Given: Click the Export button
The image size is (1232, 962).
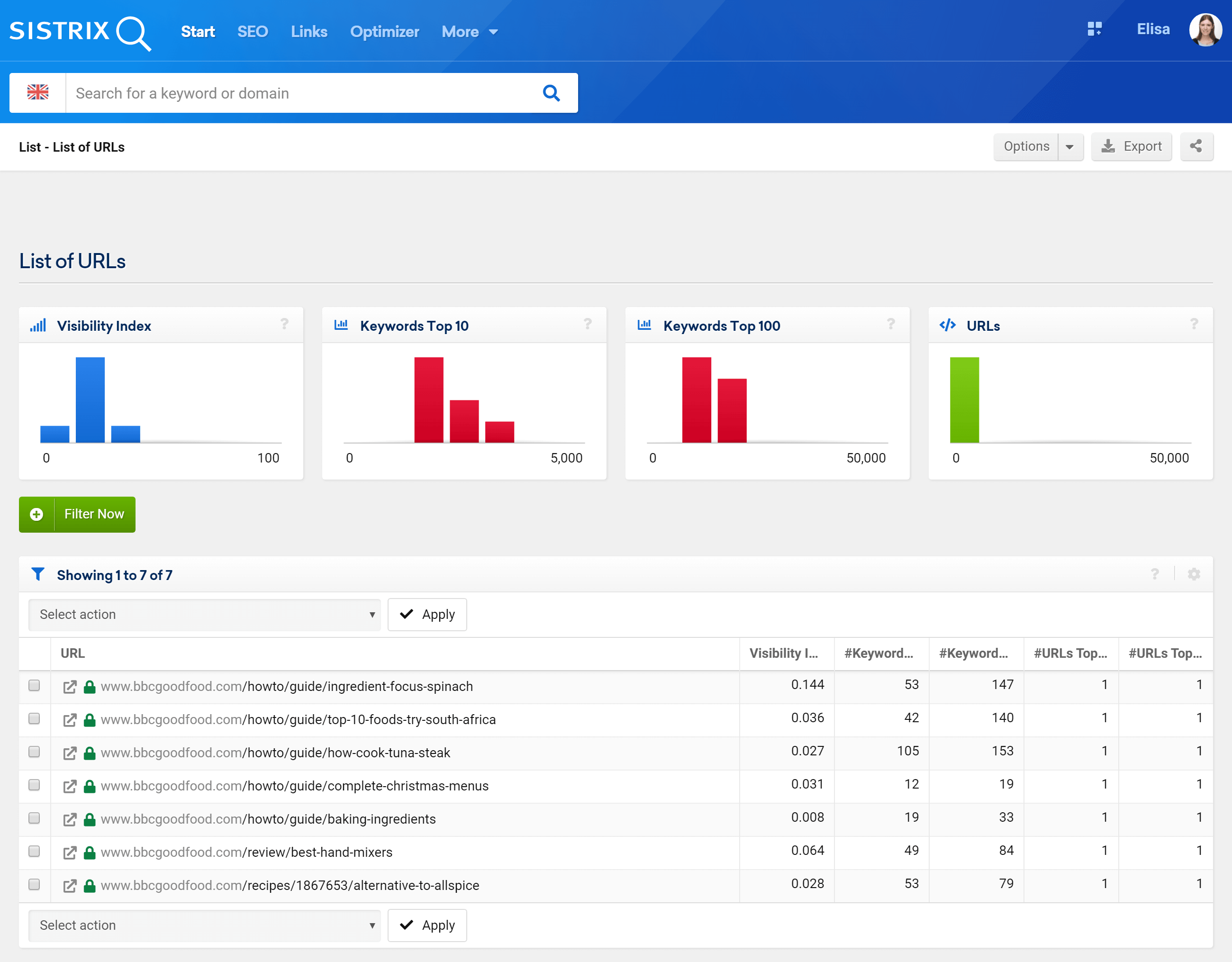Looking at the screenshot, I should [x=1131, y=147].
